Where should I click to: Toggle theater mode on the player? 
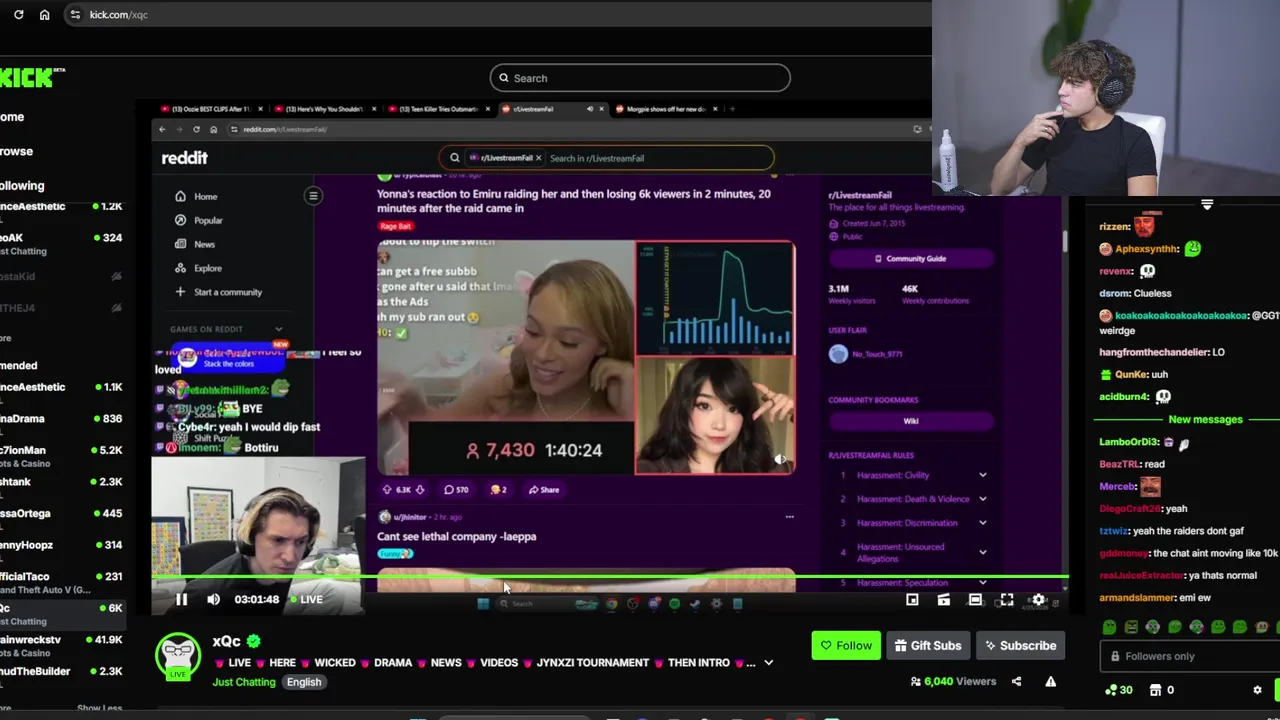tap(975, 600)
